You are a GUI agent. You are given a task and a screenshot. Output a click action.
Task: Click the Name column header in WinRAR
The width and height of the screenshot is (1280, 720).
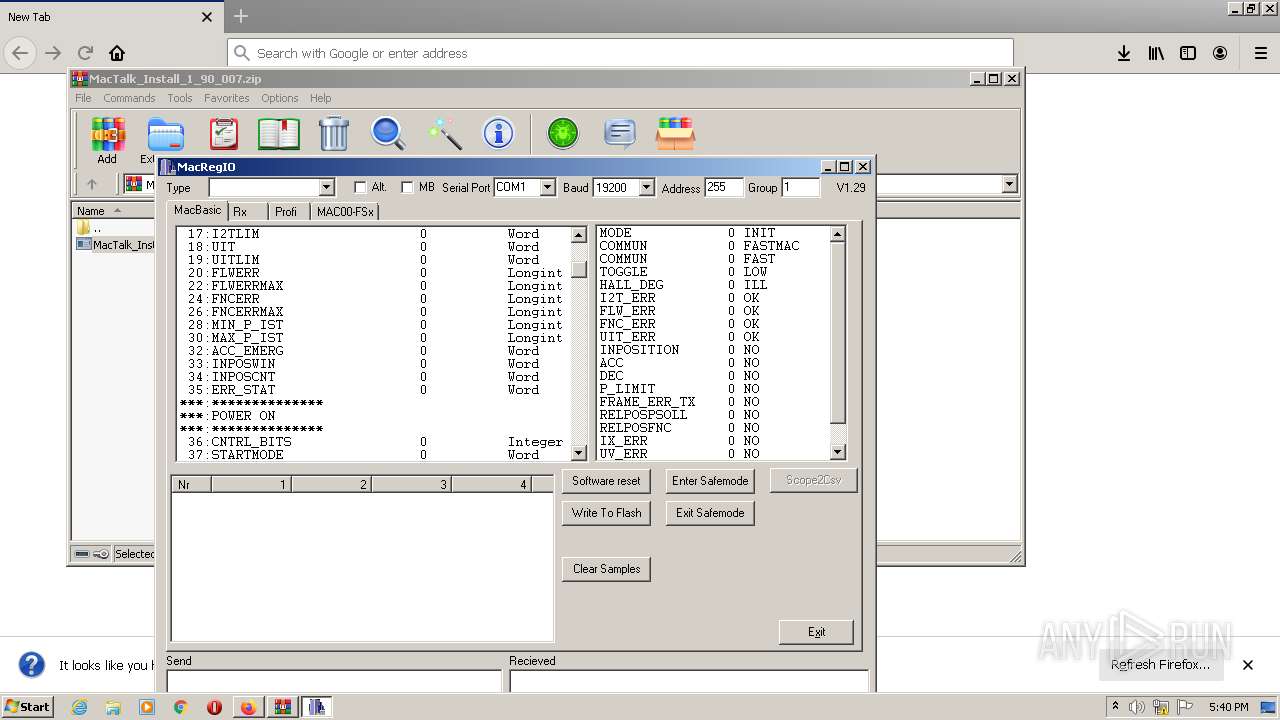pyautogui.click(x=113, y=211)
